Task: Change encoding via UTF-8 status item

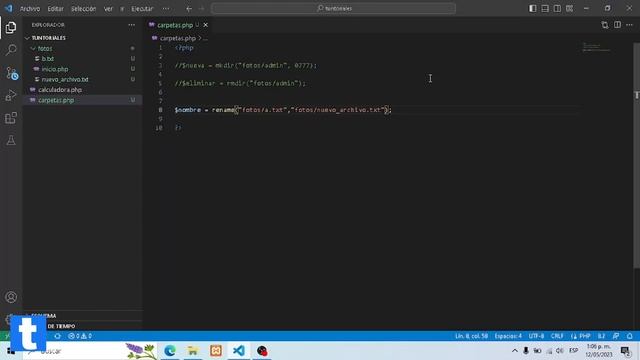Action: click(536, 336)
